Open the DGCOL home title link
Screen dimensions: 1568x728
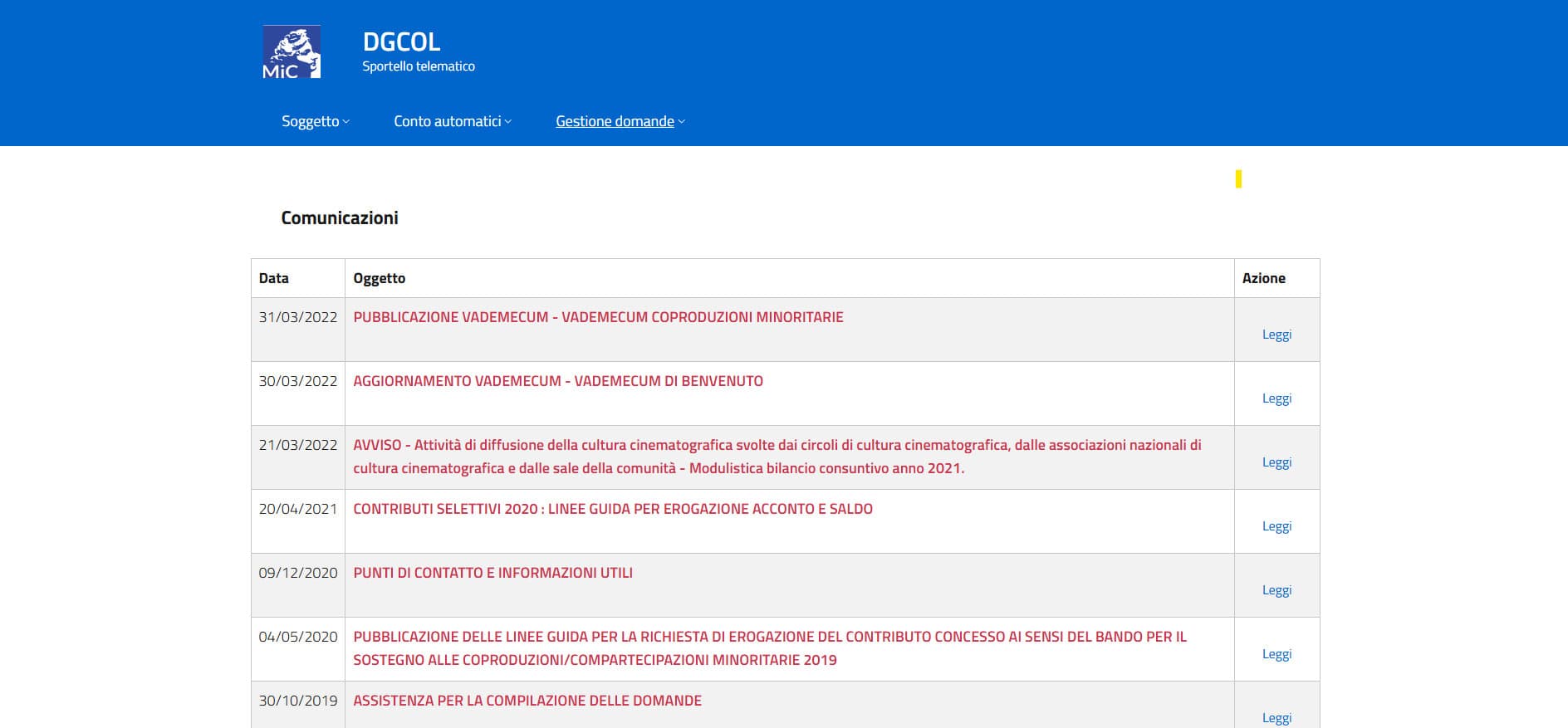[401, 42]
